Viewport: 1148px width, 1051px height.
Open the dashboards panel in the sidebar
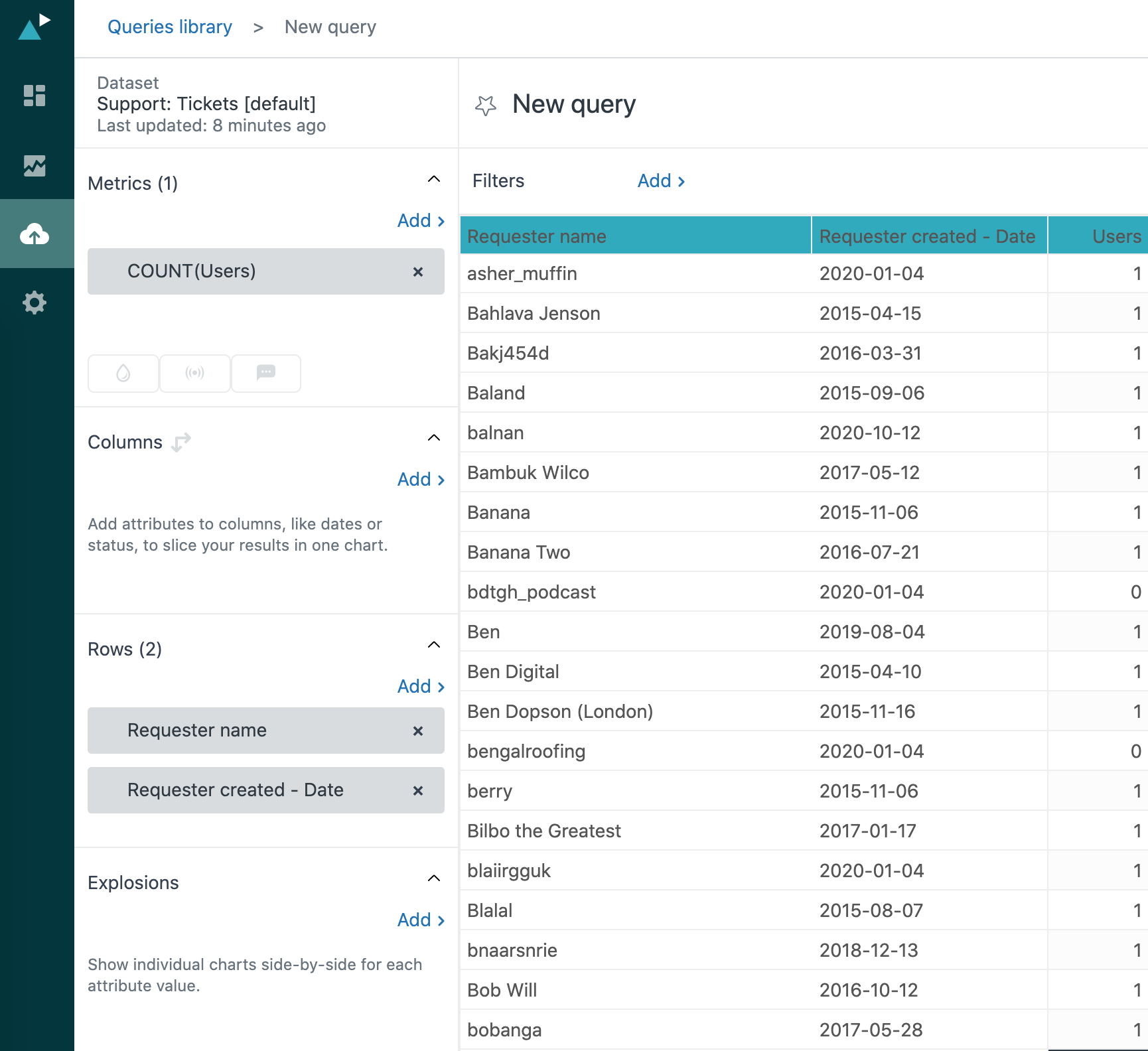tap(35, 96)
